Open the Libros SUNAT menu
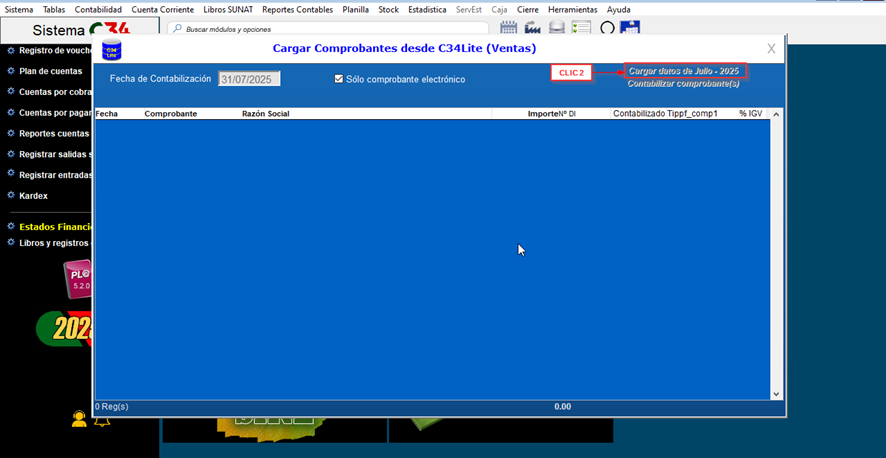 pos(229,9)
